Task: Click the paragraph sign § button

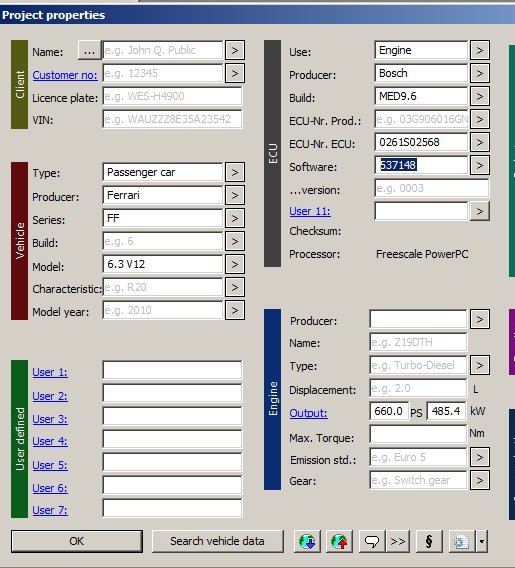Action: click(x=429, y=541)
